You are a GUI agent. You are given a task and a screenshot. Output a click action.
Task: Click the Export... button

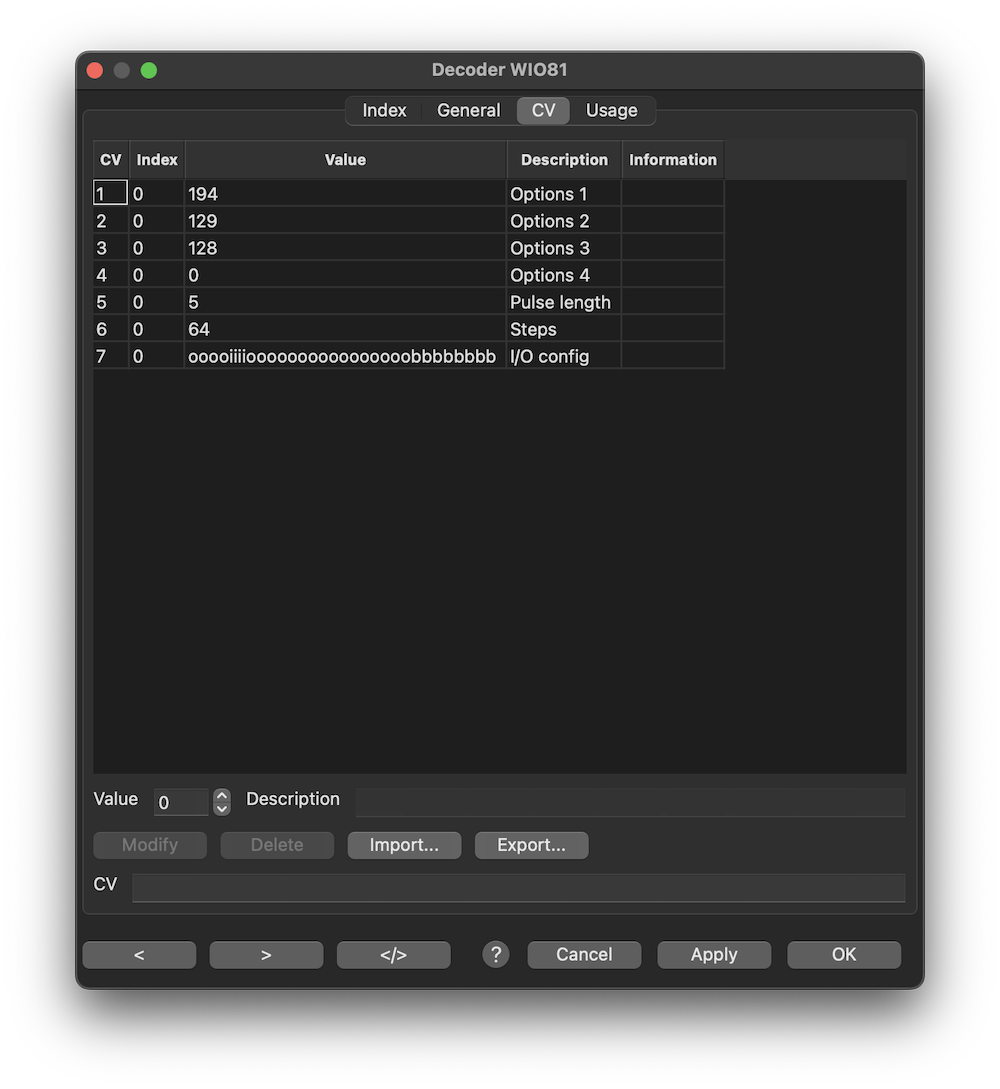tap(531, 845)
